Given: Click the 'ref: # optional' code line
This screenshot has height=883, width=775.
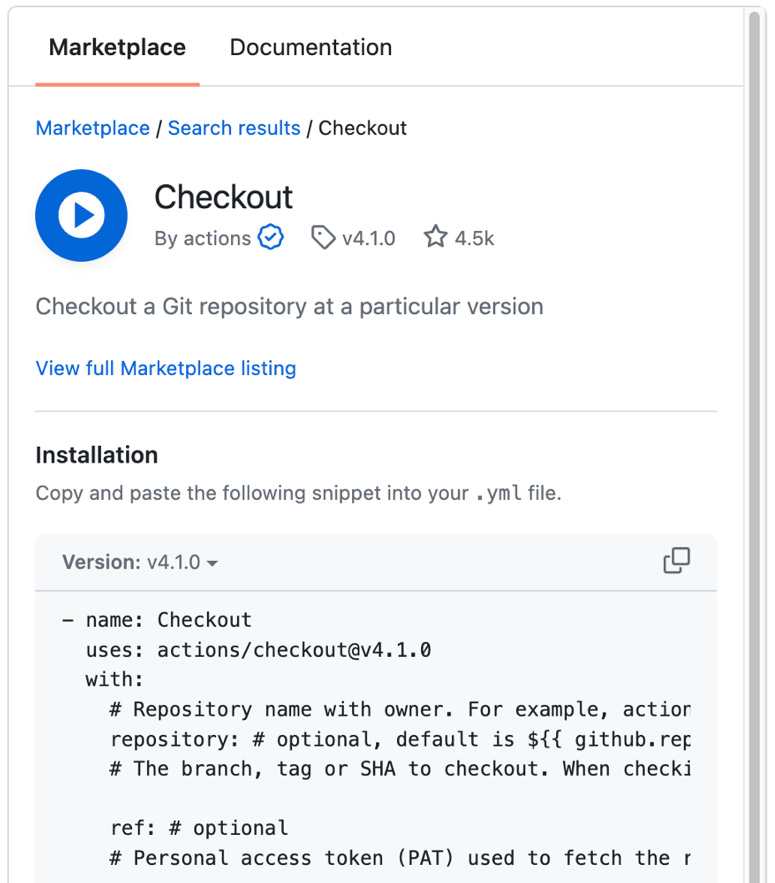Looking at the screenshot, I should (x=199, y=828).
